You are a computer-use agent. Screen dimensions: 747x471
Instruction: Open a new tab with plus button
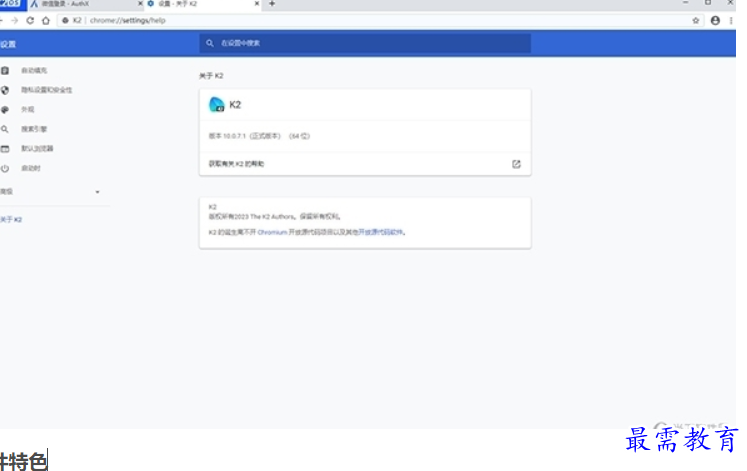tap(272, 4)
